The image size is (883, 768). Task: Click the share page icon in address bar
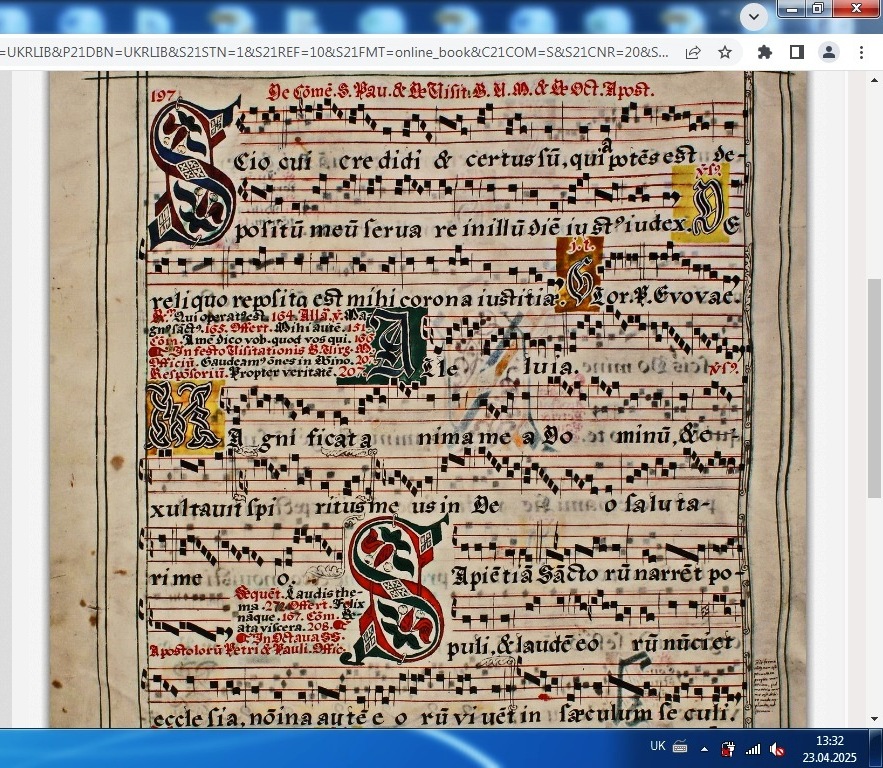pos(693,52)
